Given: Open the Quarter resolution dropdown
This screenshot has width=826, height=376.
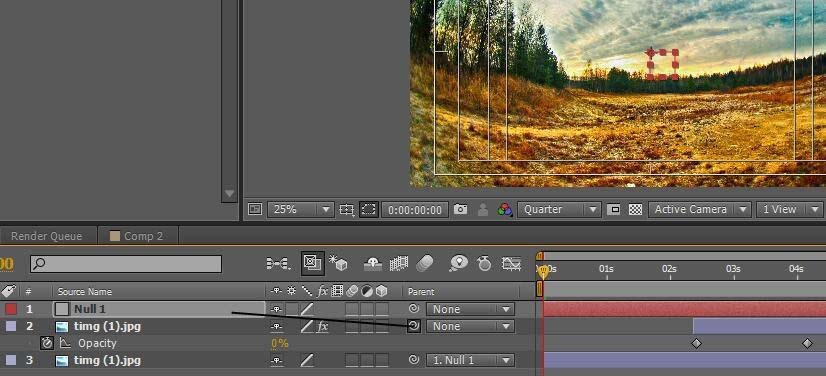Looking at the screenshot, I should tap(559, 209).
